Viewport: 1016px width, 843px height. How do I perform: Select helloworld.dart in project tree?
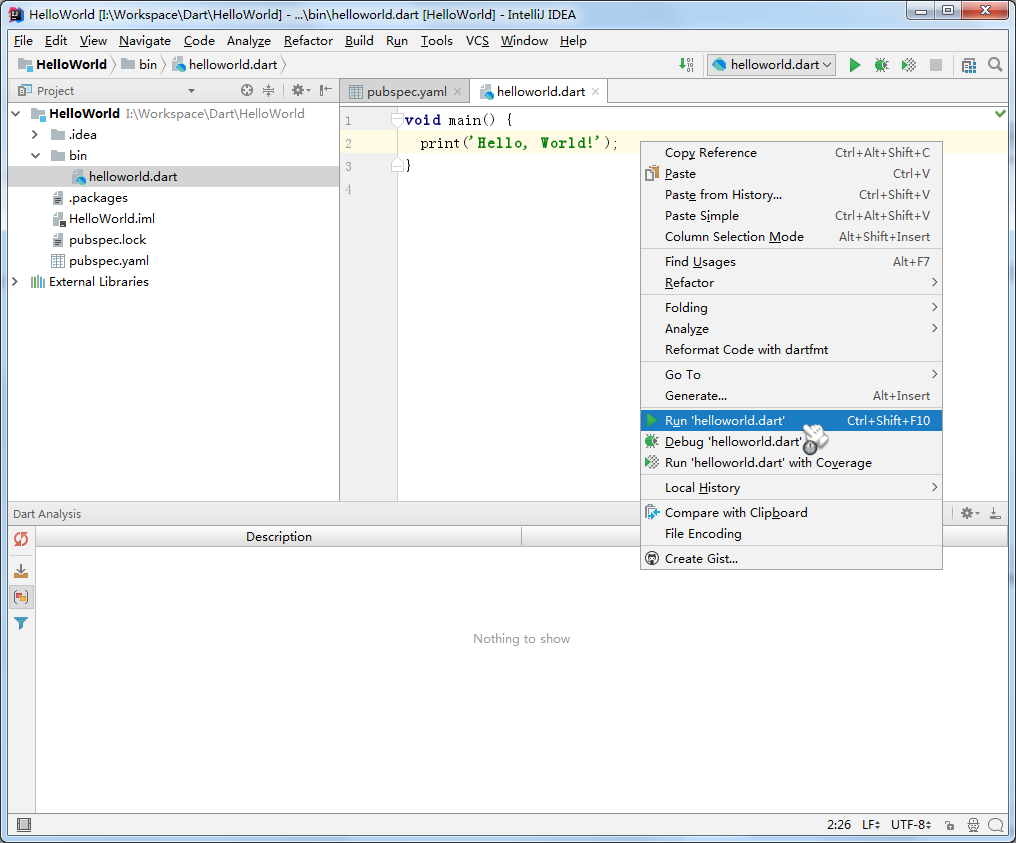[x=133, y=176]
